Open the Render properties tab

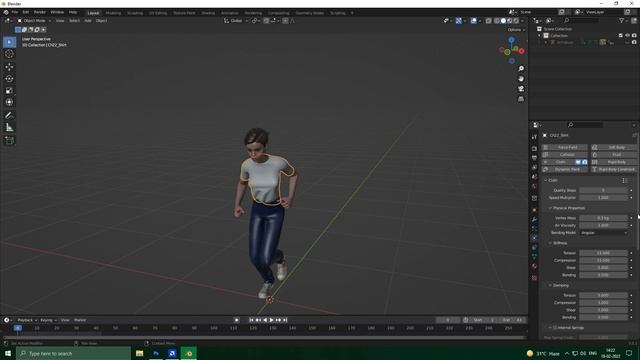tap(534, 149)
